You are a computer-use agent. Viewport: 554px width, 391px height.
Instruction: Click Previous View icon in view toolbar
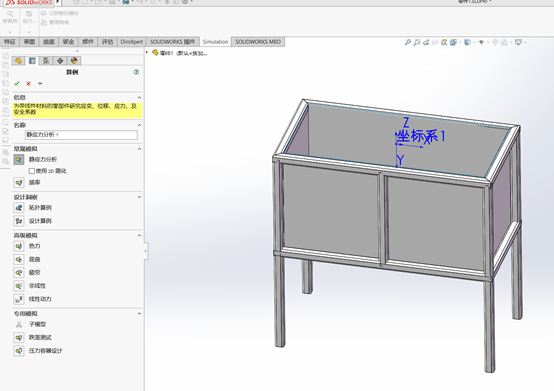pyautogui.click(x=426, y=42)
